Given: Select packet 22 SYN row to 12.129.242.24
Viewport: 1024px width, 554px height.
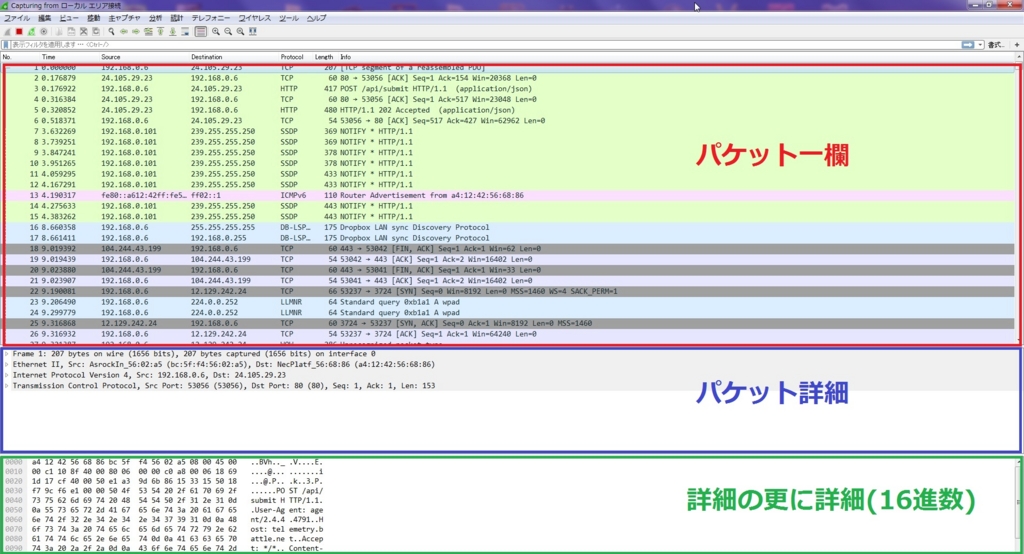Looking at the screenshot, I should (x=509, y=291).
